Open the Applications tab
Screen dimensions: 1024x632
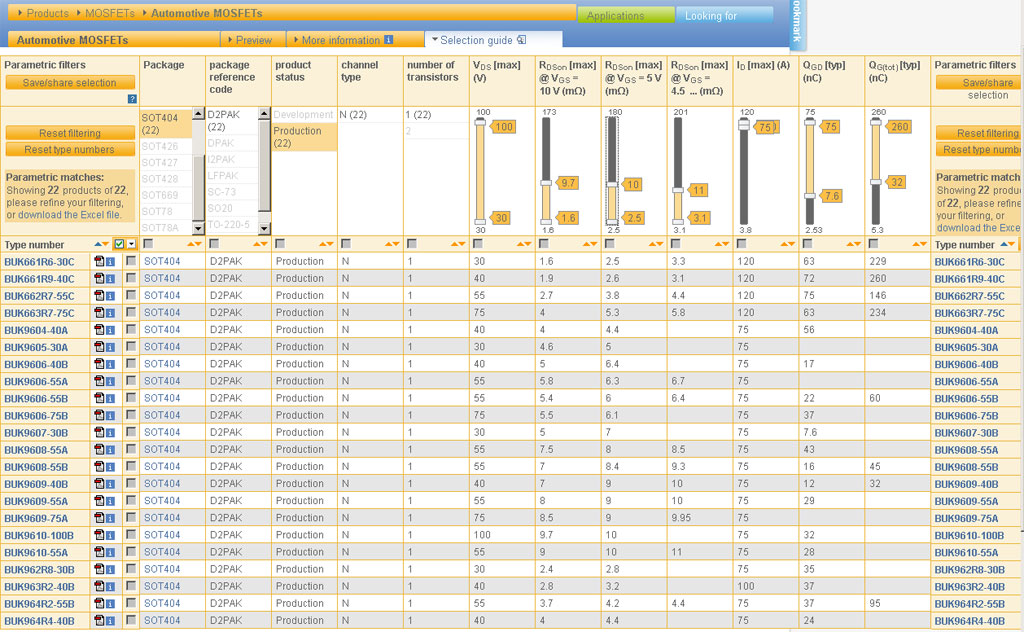click(x=615, y=16)
